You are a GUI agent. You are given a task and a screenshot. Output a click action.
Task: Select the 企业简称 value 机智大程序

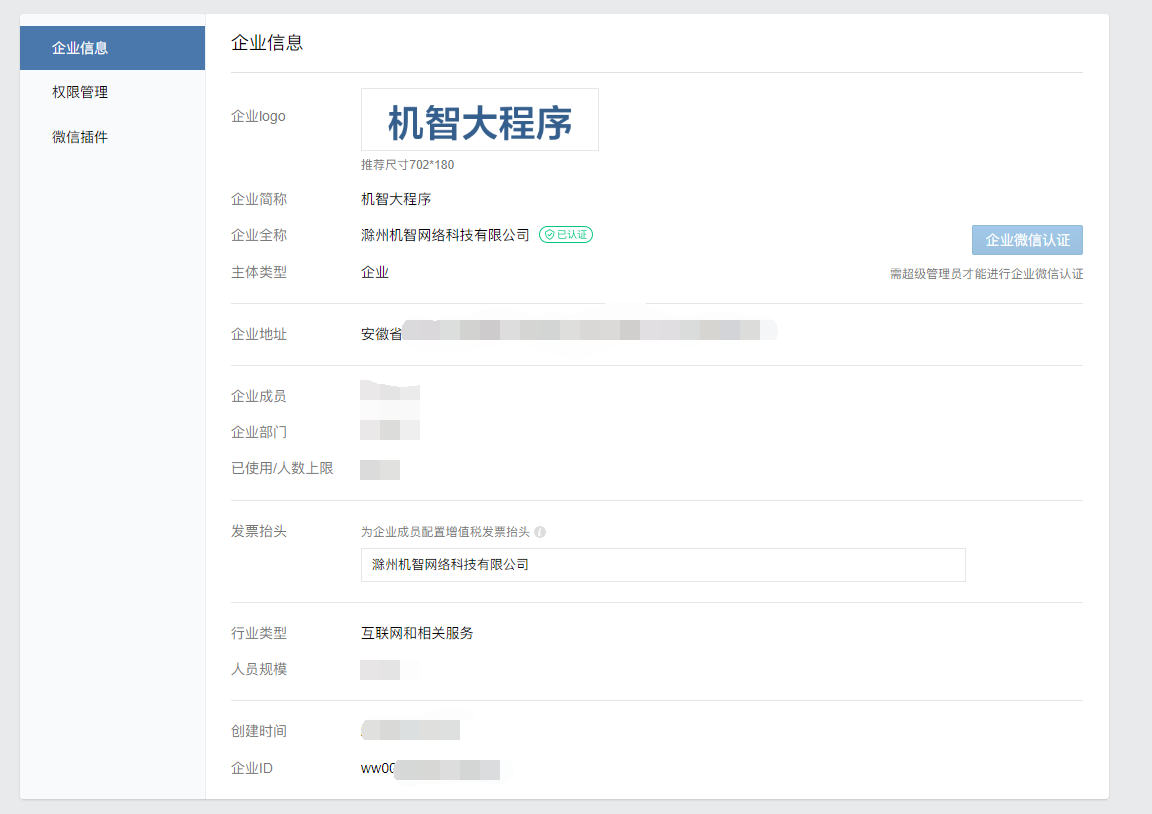(x=396, y=199)
